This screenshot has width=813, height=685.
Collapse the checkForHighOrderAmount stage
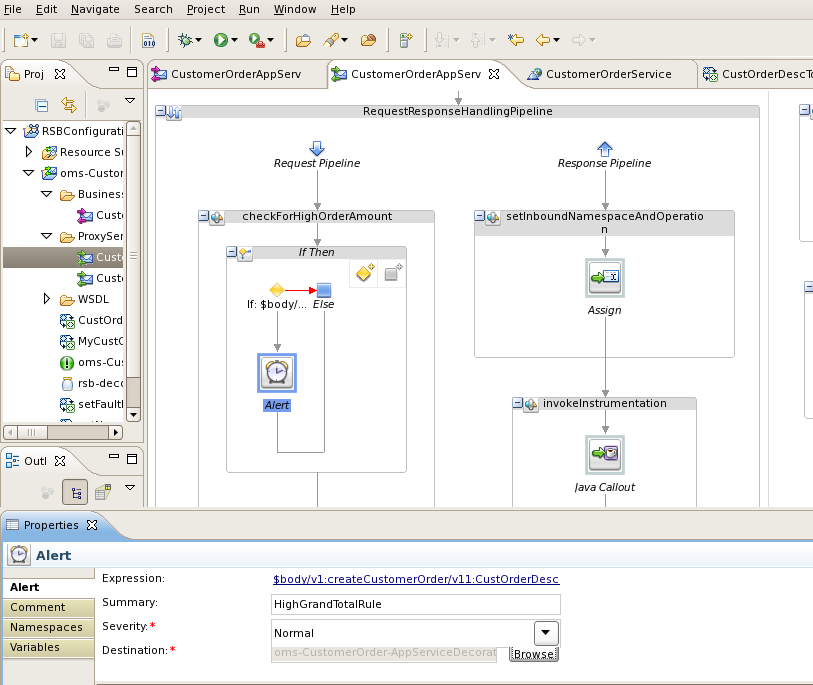click(204, 217)
